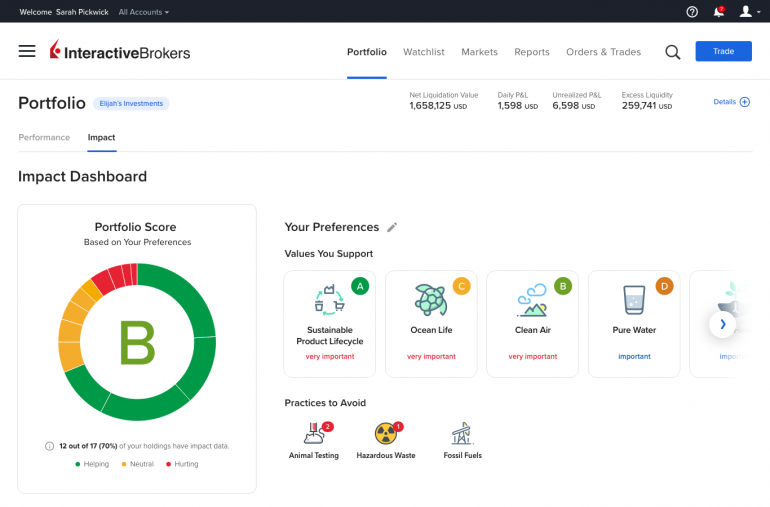This screenshot has width=770, height=507.
Task: Open the hamburger navigation menu
Action: coord(27,51)
